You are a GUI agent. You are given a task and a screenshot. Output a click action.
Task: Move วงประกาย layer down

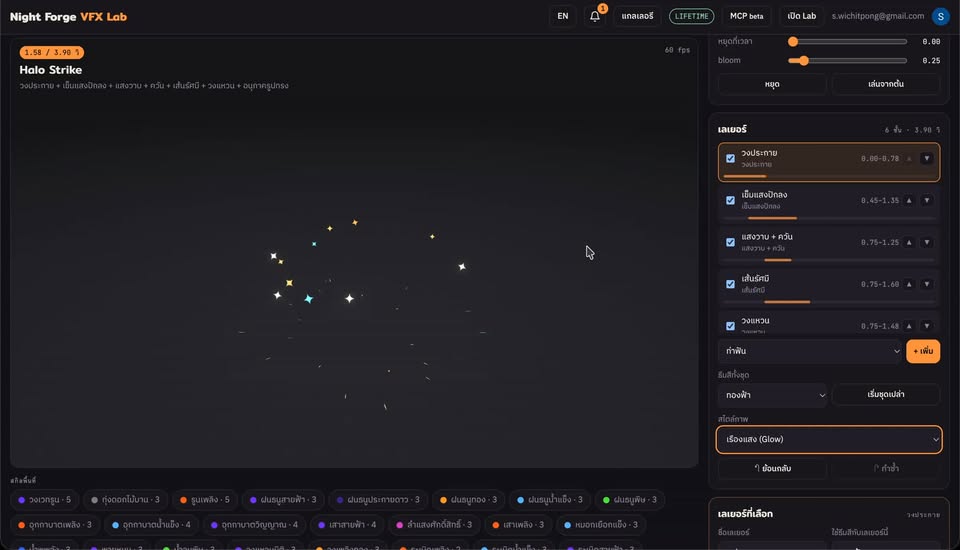926,159
